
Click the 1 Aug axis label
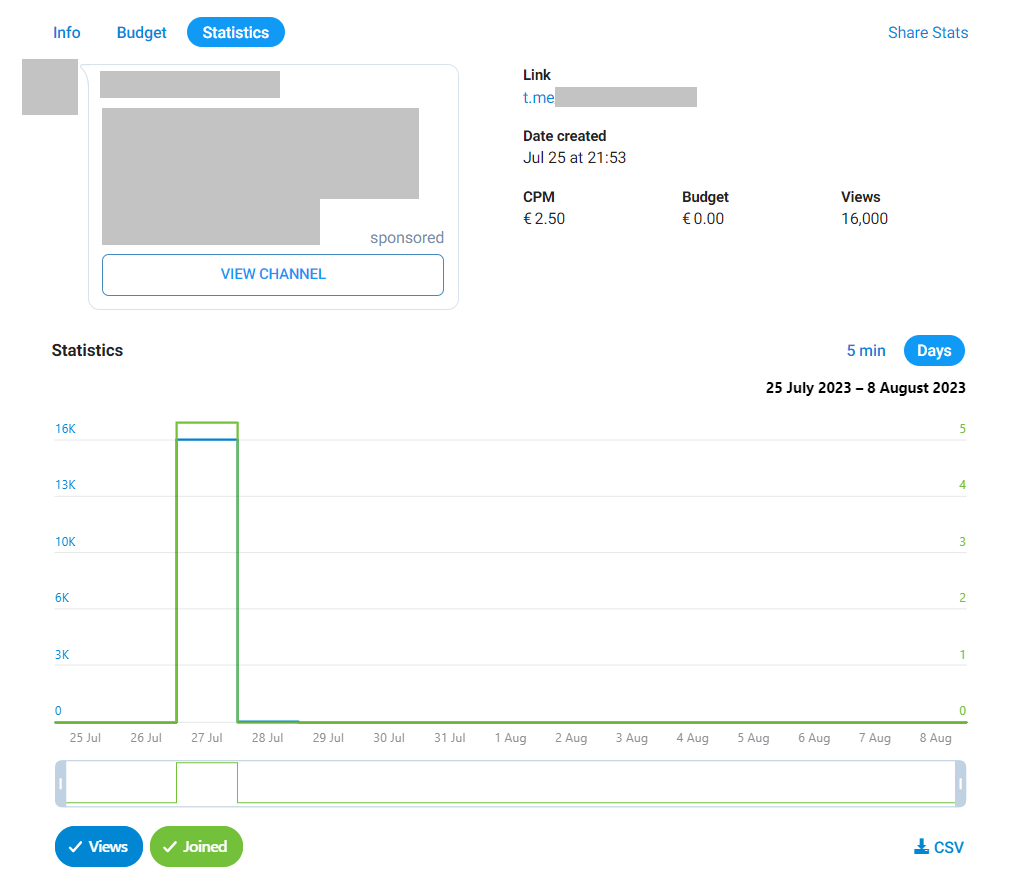tap(510, 738)
